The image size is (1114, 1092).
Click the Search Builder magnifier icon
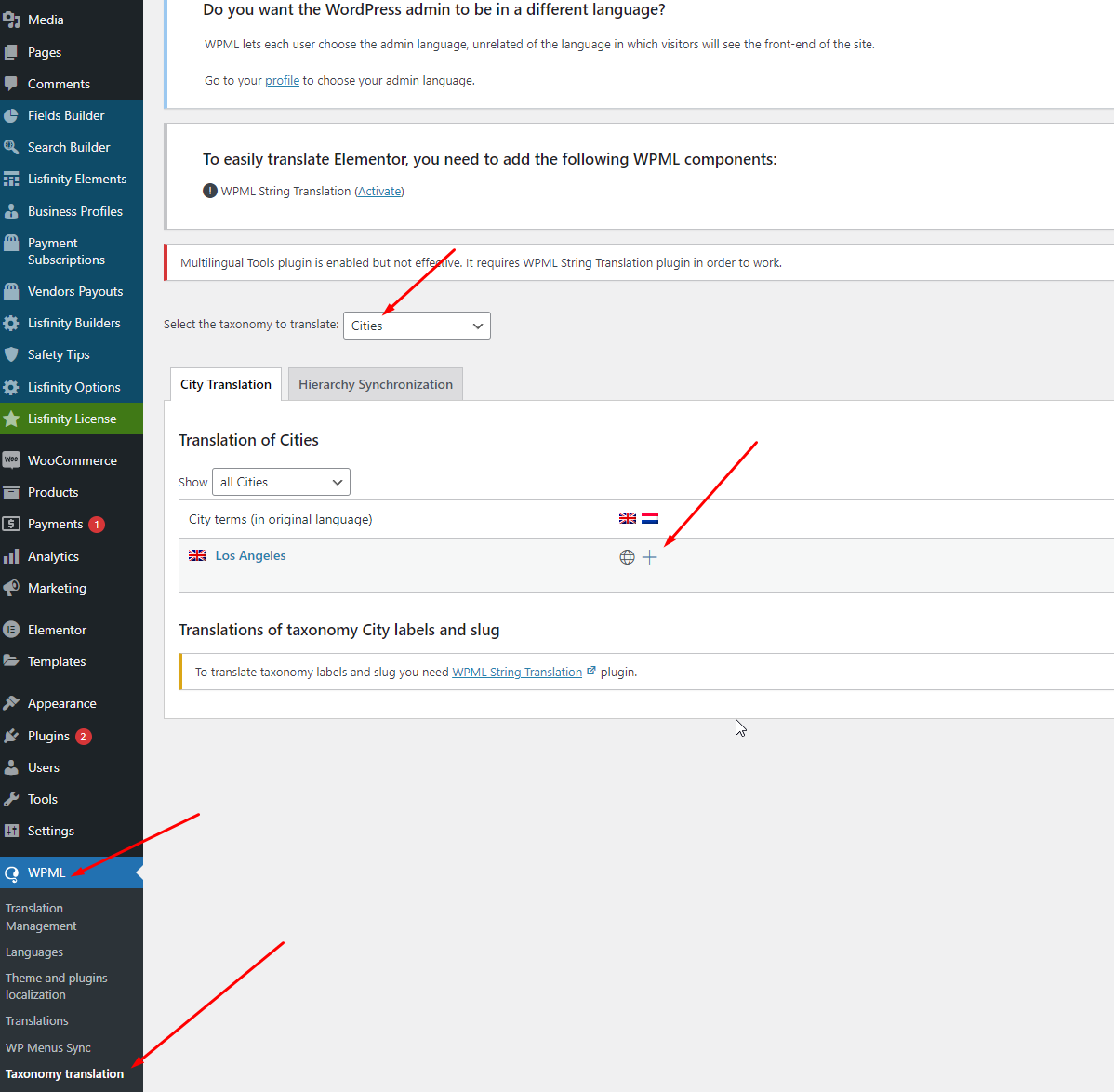[11, 147]
